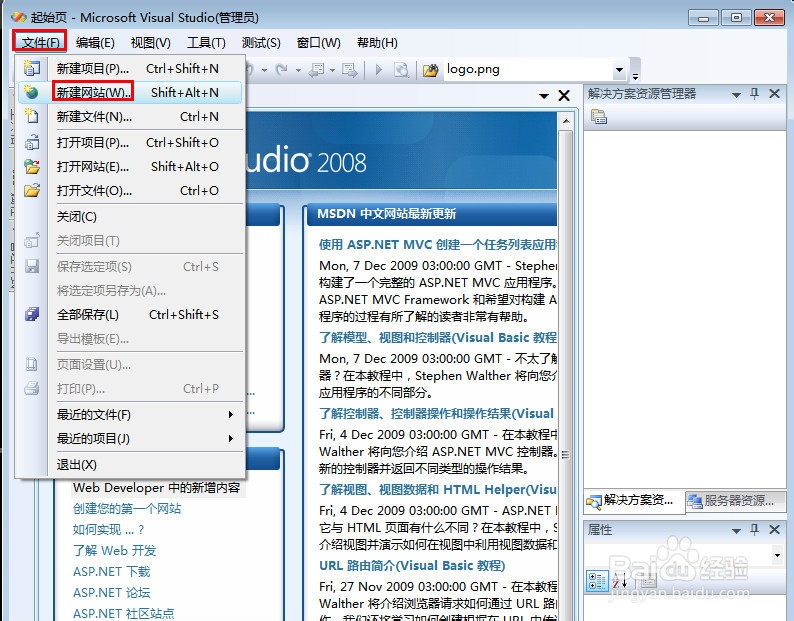The height and width of the screenshot is (621, 794).
Task: Close the Solution Explorer (解决方案资源管理器) panel
Action: [774, 93]
